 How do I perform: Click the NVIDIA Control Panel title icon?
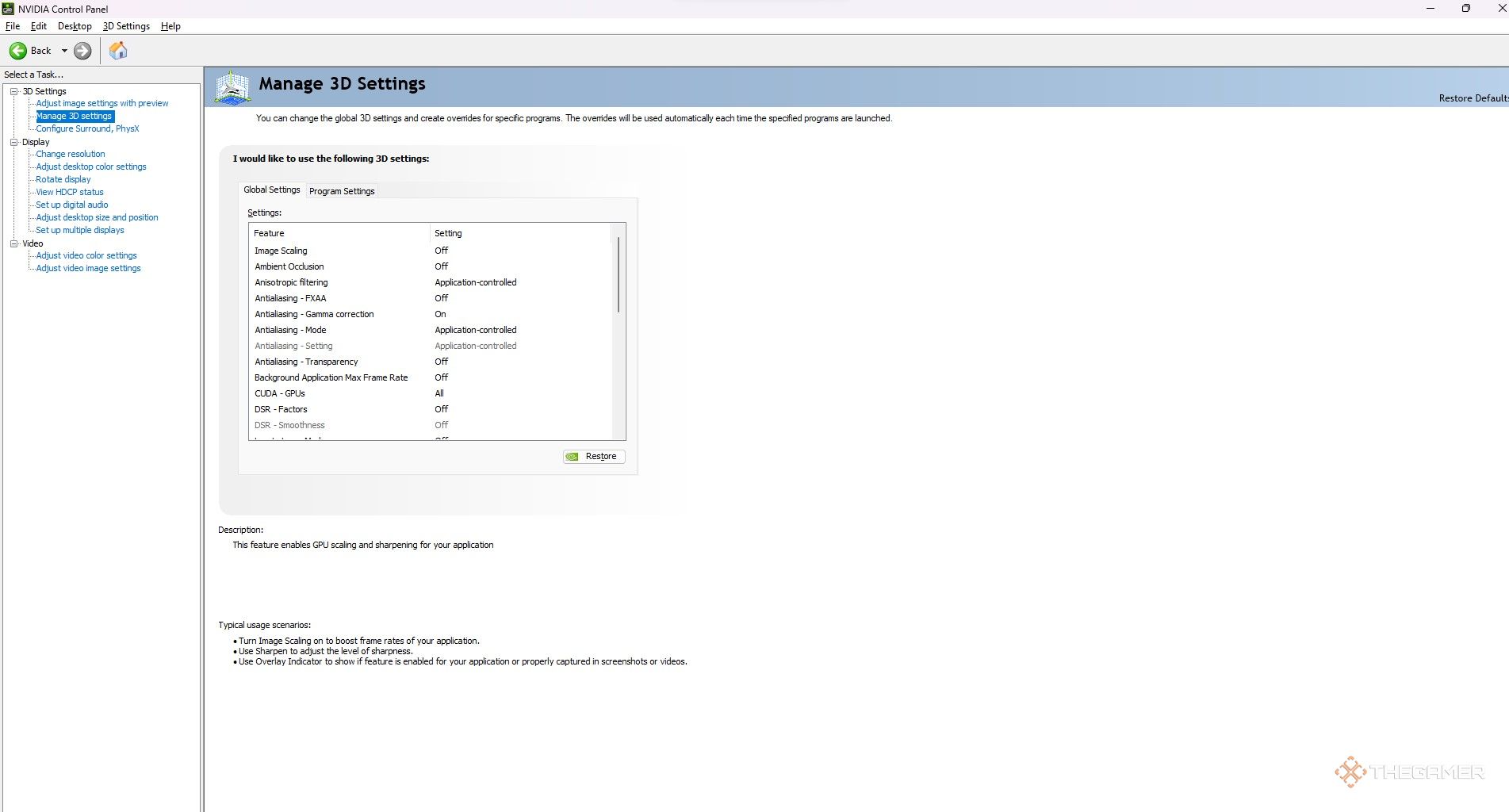coord(8,9)
